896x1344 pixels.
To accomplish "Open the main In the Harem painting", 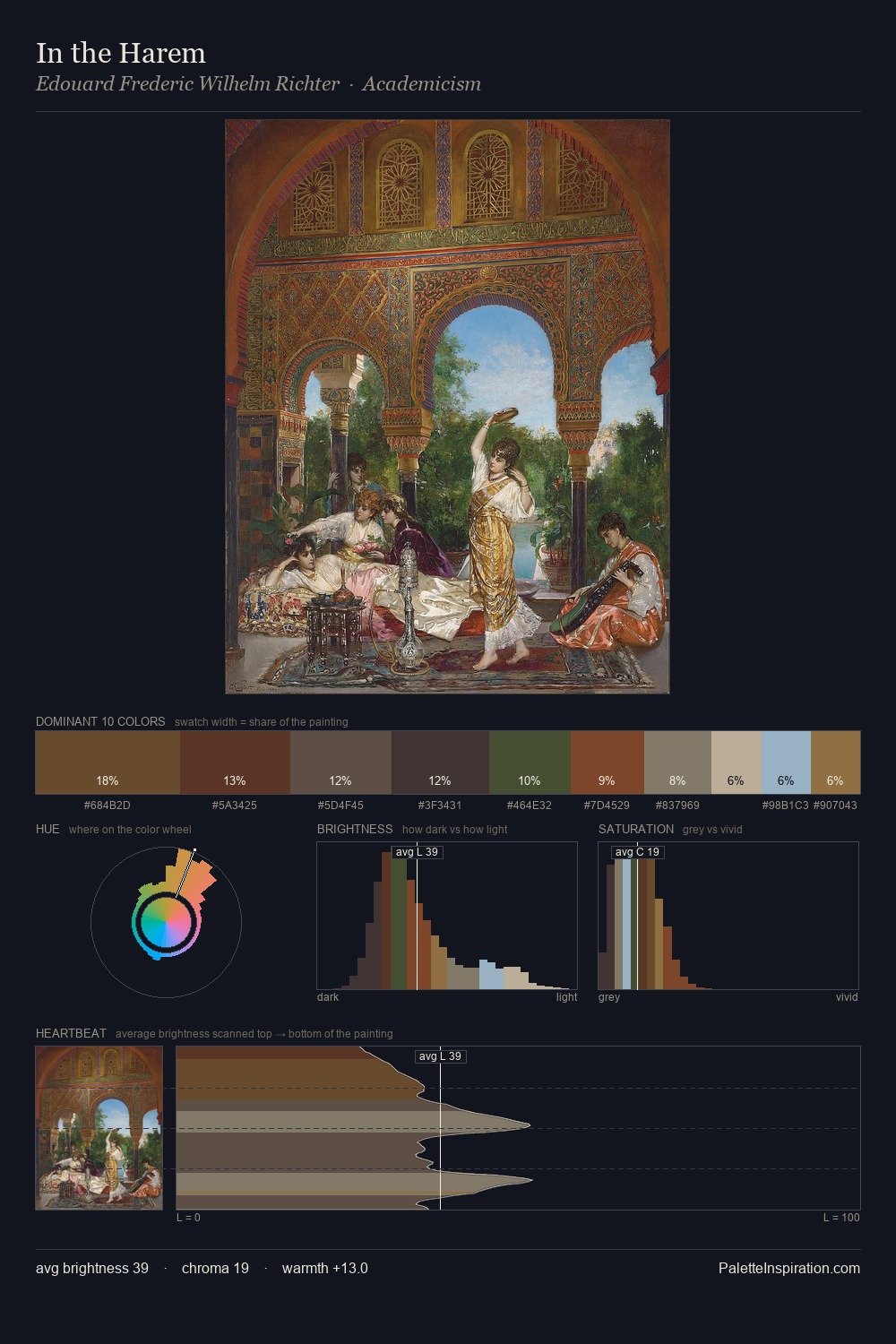I will point(447,407).
